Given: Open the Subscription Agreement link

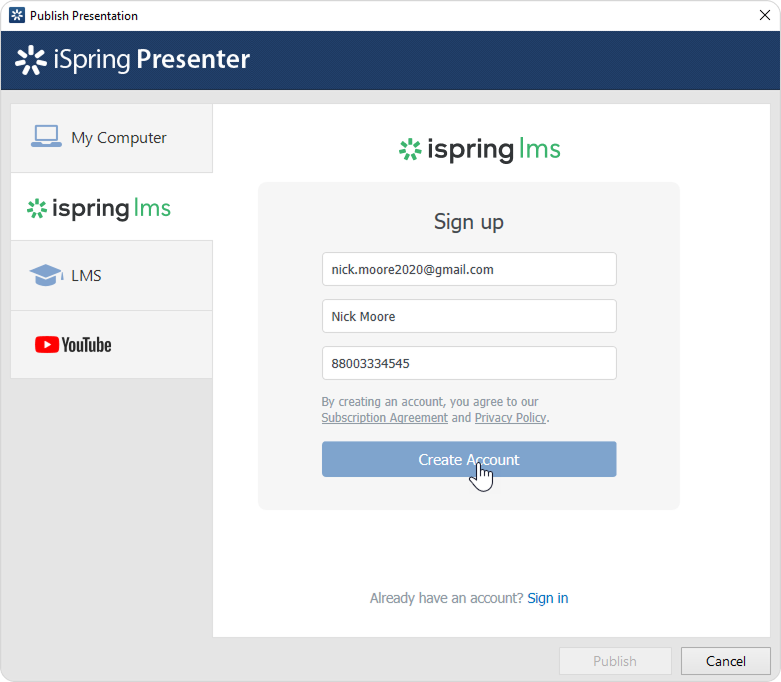Looking at the screenshot, I should pyautogui.click(x=384, y=418).
